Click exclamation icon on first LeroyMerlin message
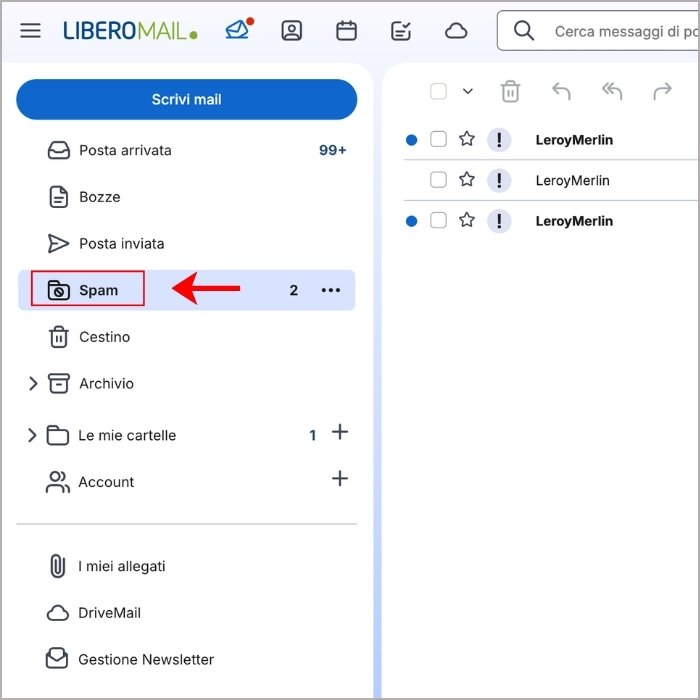The height and width of the screenshot is (700, 700). click(499, 140)
